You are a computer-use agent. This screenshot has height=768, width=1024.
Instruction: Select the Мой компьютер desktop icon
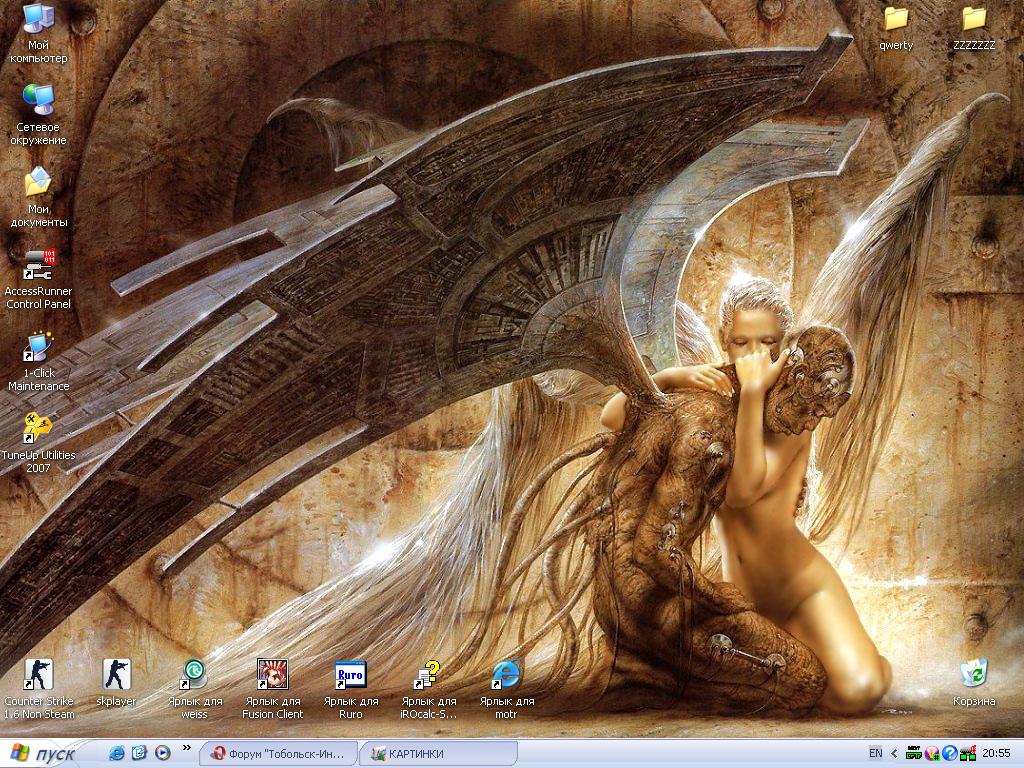pos(39,33)
